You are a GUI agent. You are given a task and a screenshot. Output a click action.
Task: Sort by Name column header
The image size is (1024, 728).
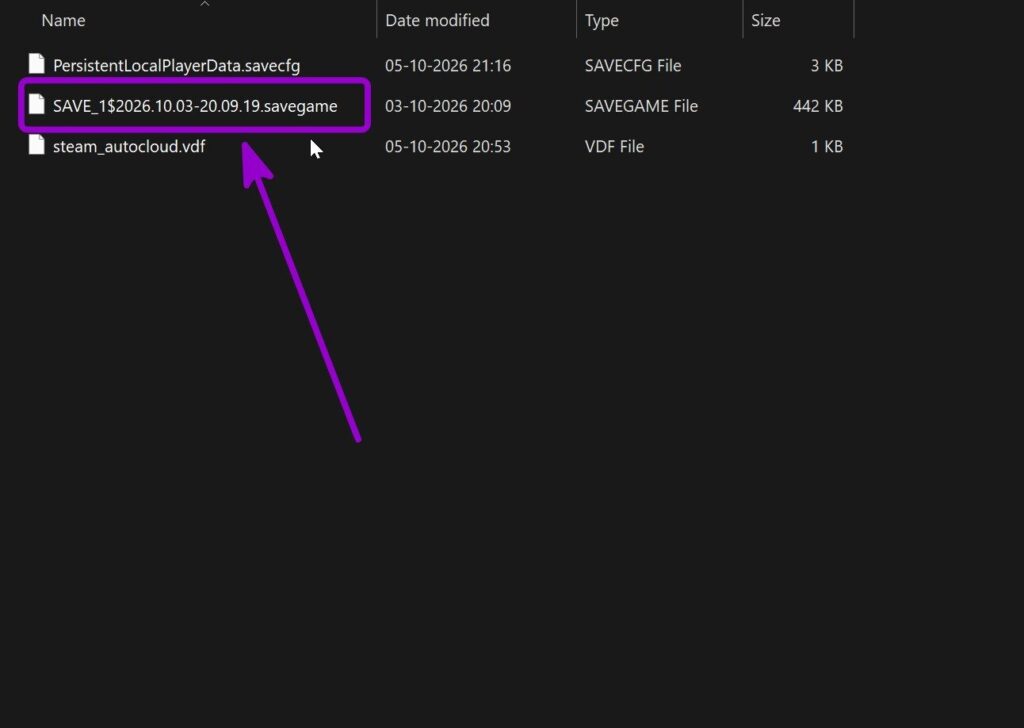click(63, 20)
